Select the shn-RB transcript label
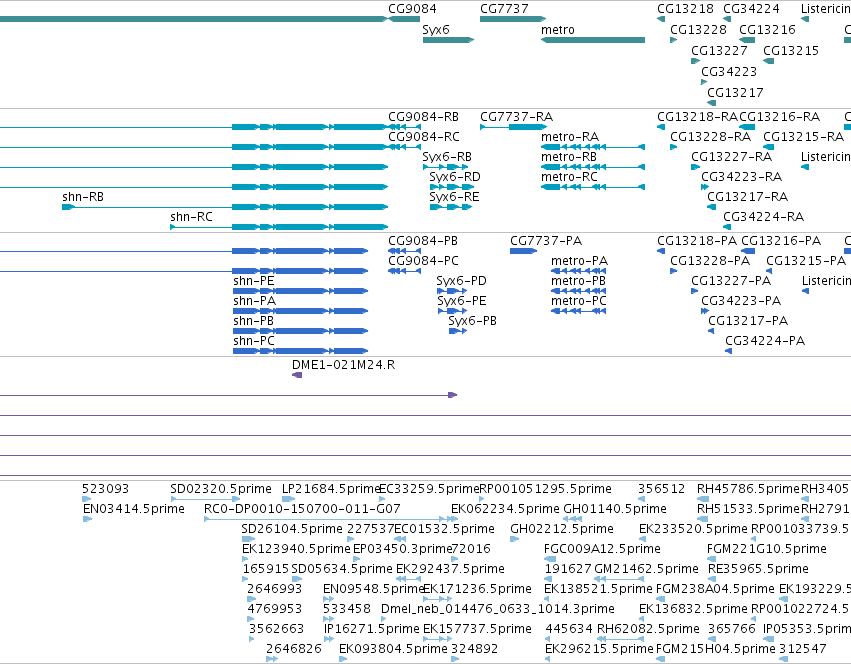 tap(82, 197)
